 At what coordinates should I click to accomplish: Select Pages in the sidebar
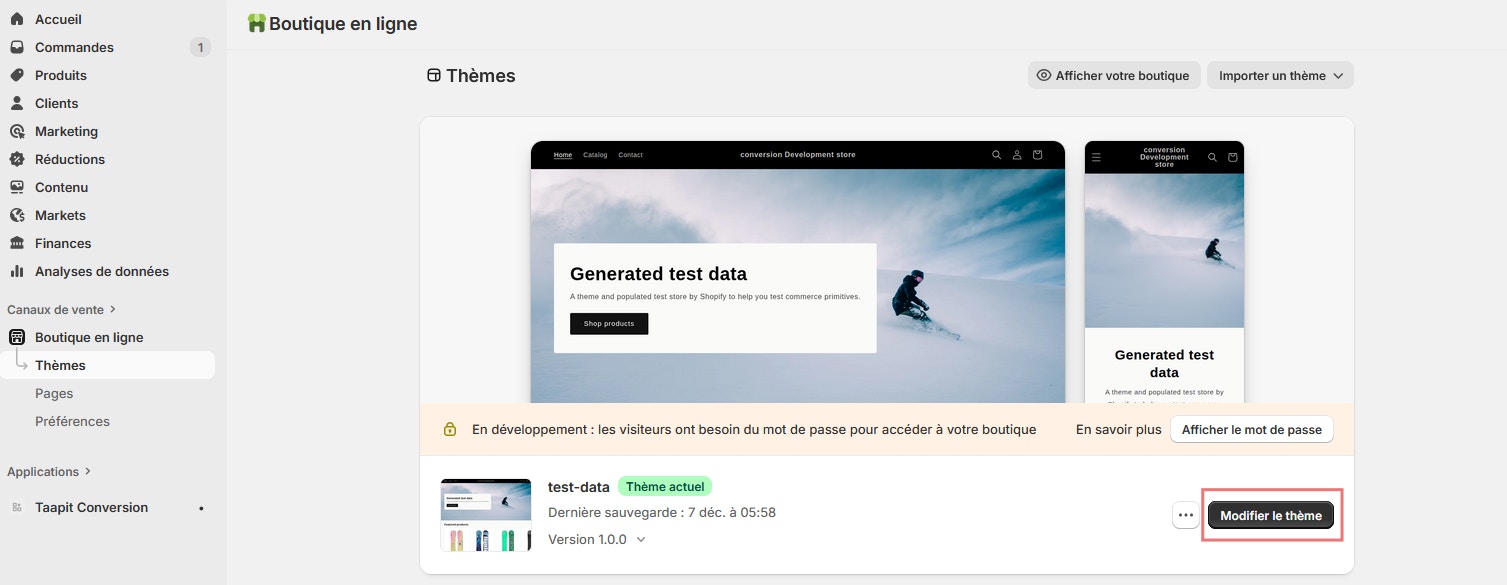click(54, 393)
